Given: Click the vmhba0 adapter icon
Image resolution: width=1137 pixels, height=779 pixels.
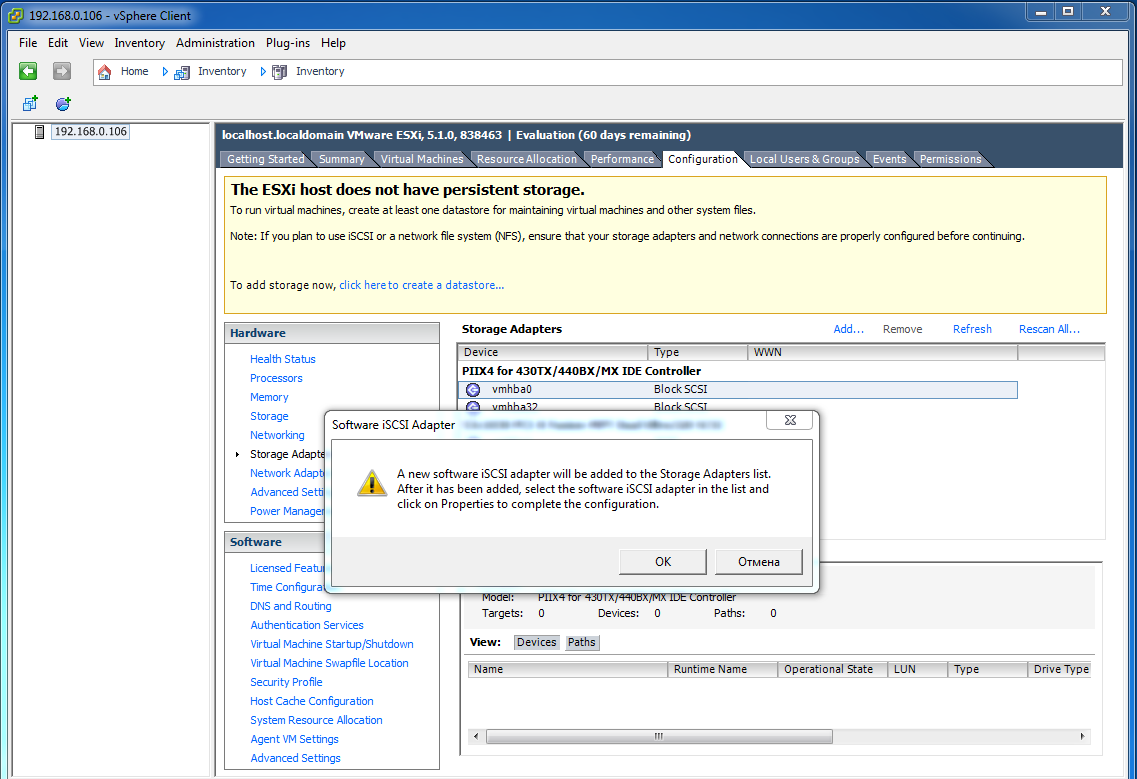Looking at the screenshot, I should 473,390.
